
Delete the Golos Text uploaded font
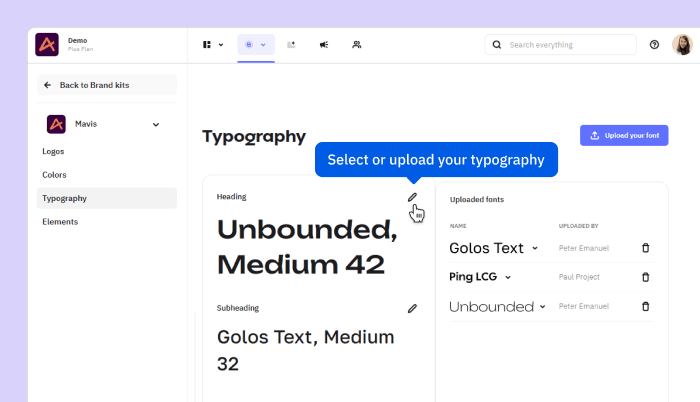coord(645,248)
